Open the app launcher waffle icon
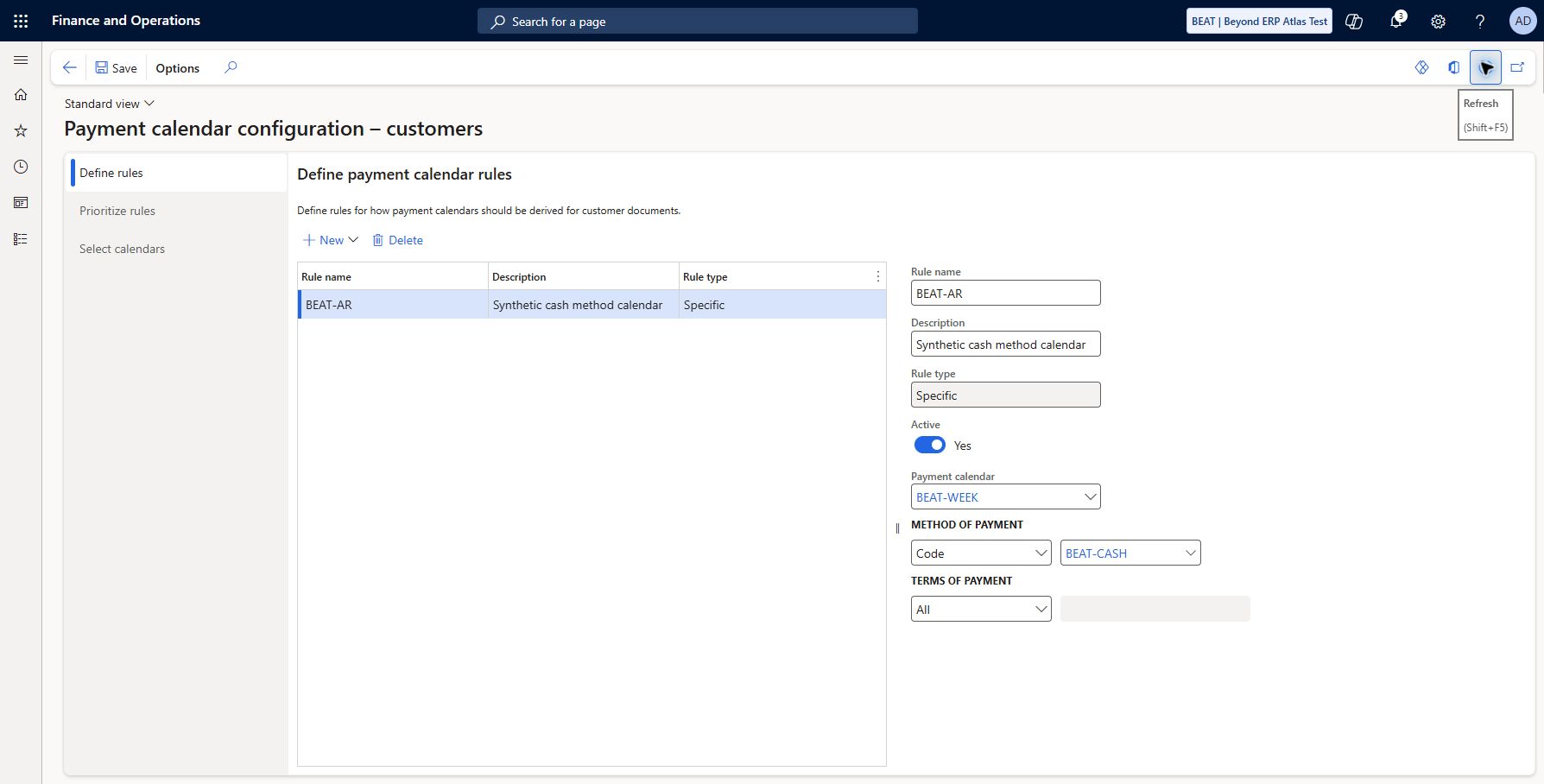Viewport: 1544px width, 784px height. (21, 21)
